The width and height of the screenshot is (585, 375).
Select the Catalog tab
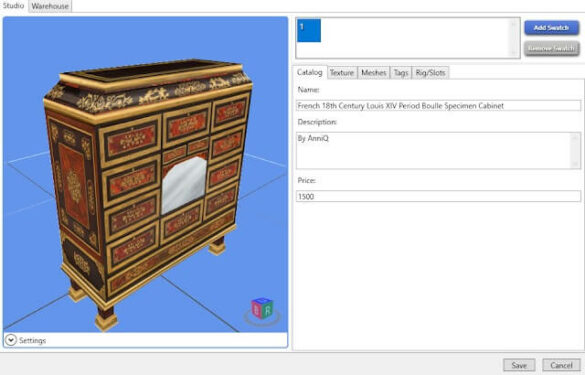pyautogui.click(x=310, y=72)
